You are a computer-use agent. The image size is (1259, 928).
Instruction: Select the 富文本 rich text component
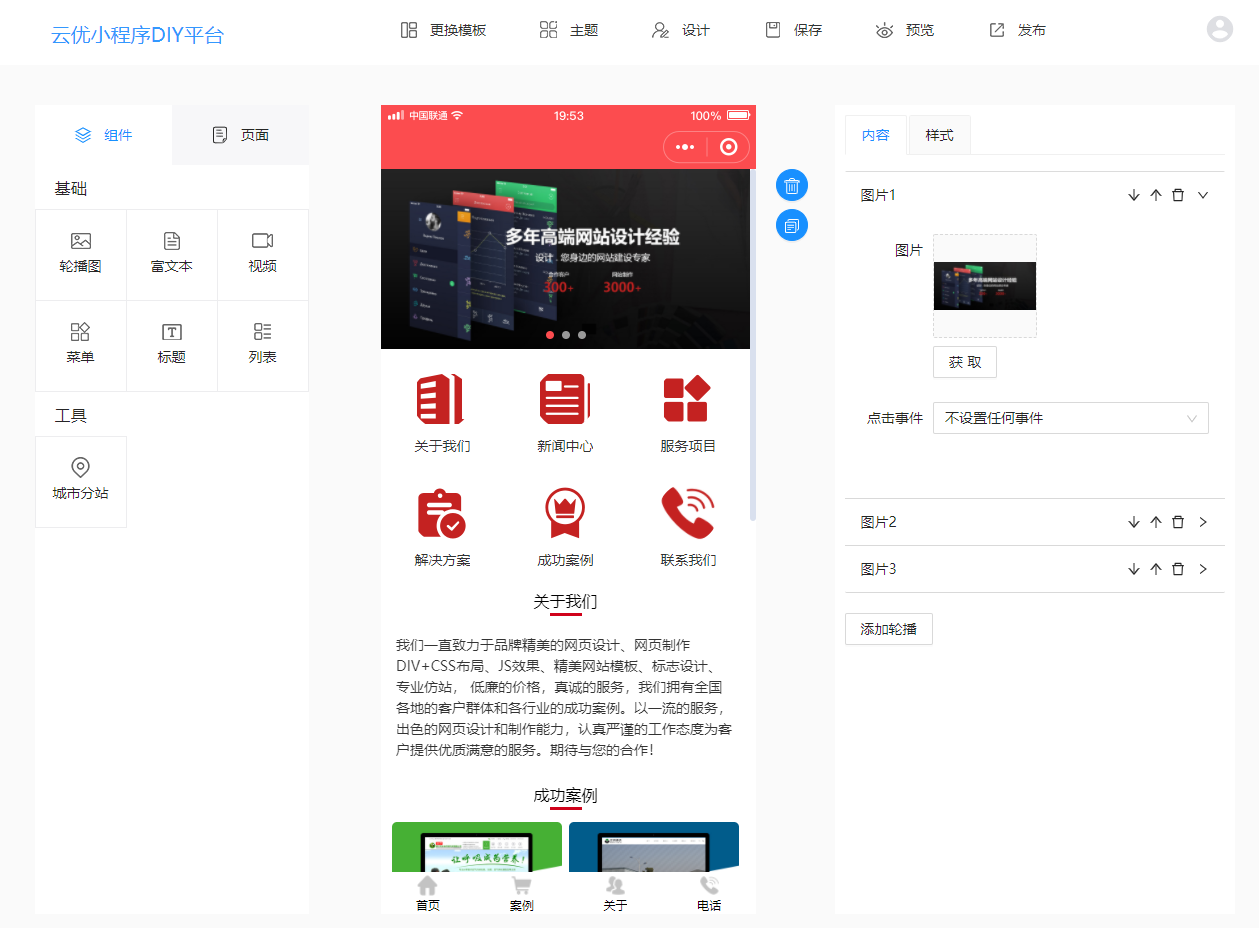pyautogui.click(x=172, y=255)
